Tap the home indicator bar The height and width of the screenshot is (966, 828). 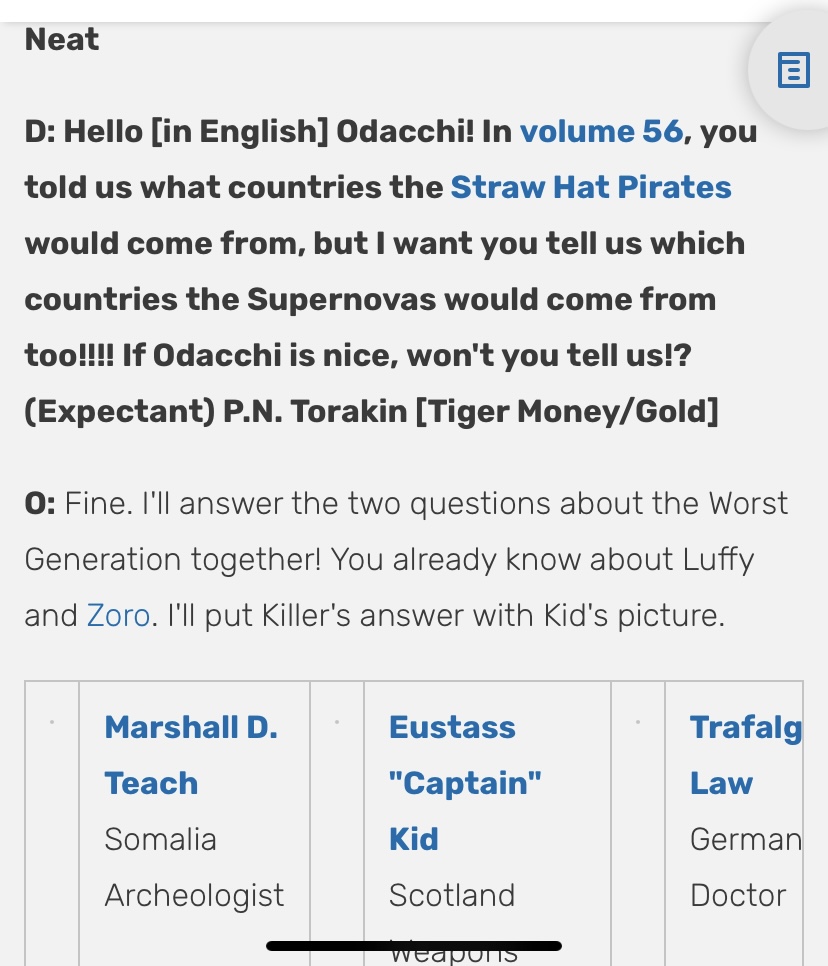tap(414, 944)
